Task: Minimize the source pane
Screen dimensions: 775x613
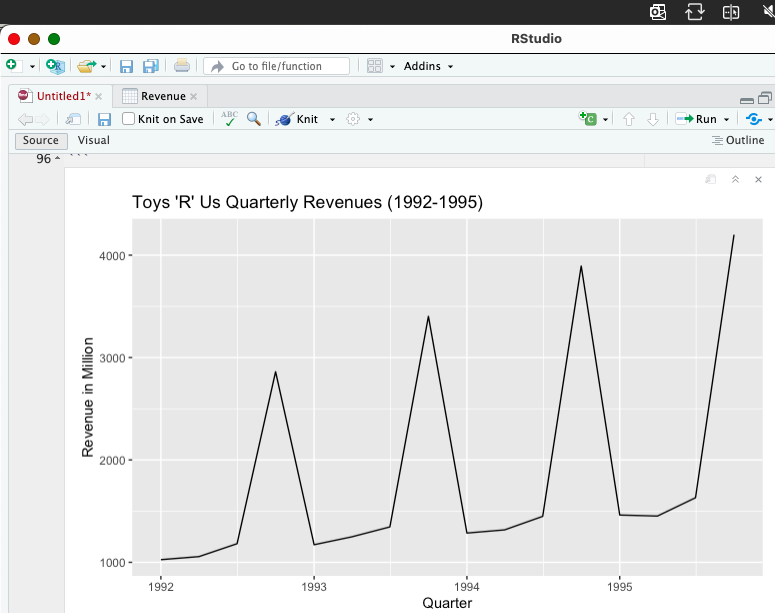Action: (x=747, y=100)
